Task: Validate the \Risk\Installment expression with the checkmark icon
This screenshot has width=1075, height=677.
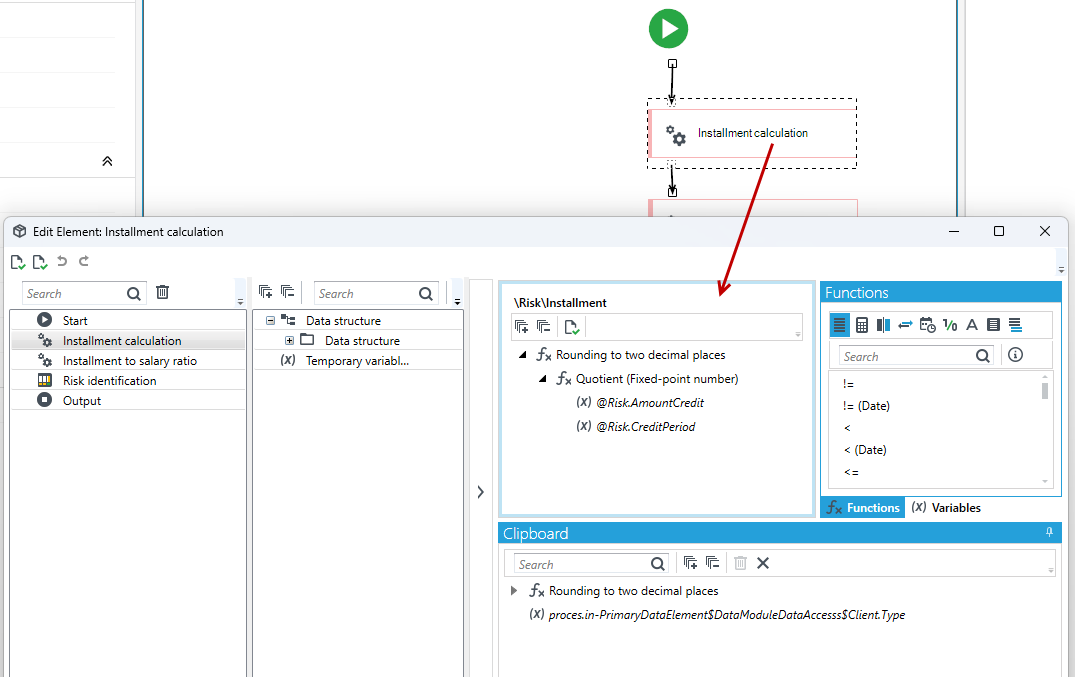Action: 572,327
